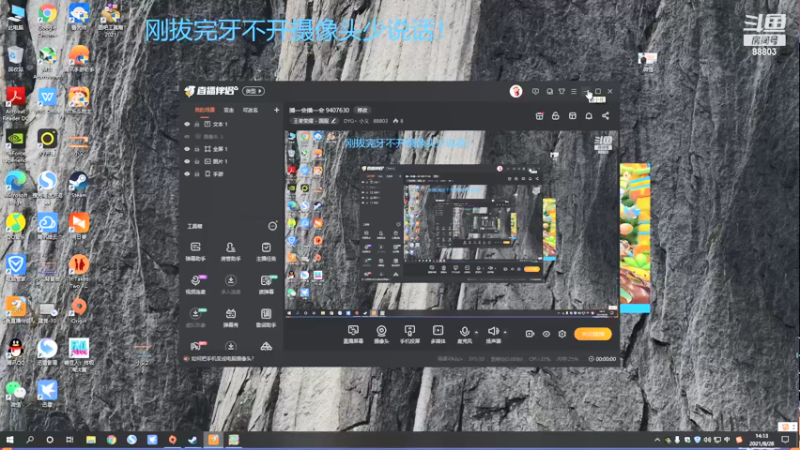Screen dimensions: 800x450
Task: Open the feedback speech bubble icon in title bar
Action: [535, 91]
